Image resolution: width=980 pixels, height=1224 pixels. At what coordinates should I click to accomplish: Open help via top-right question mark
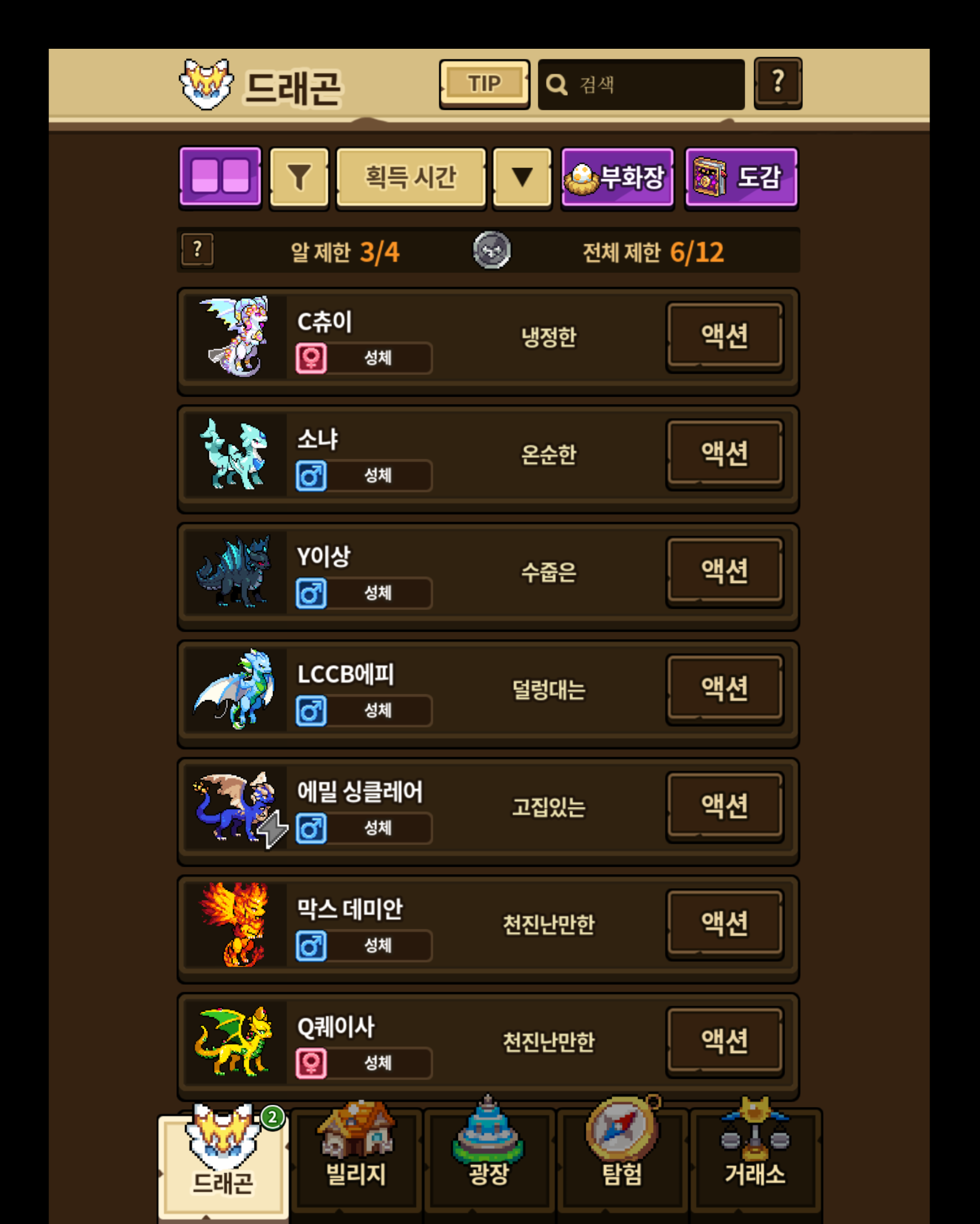point(778,83)
